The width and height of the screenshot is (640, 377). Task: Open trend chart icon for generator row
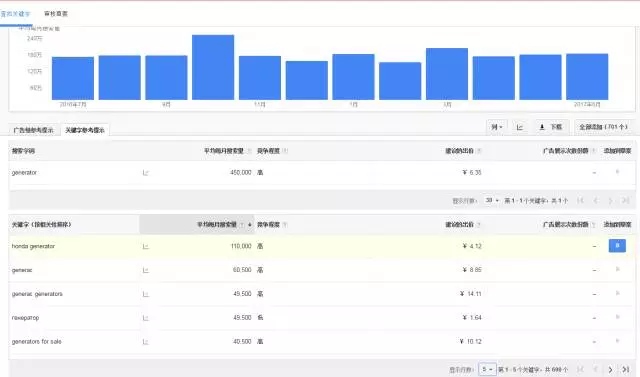(x=145, y=173)
